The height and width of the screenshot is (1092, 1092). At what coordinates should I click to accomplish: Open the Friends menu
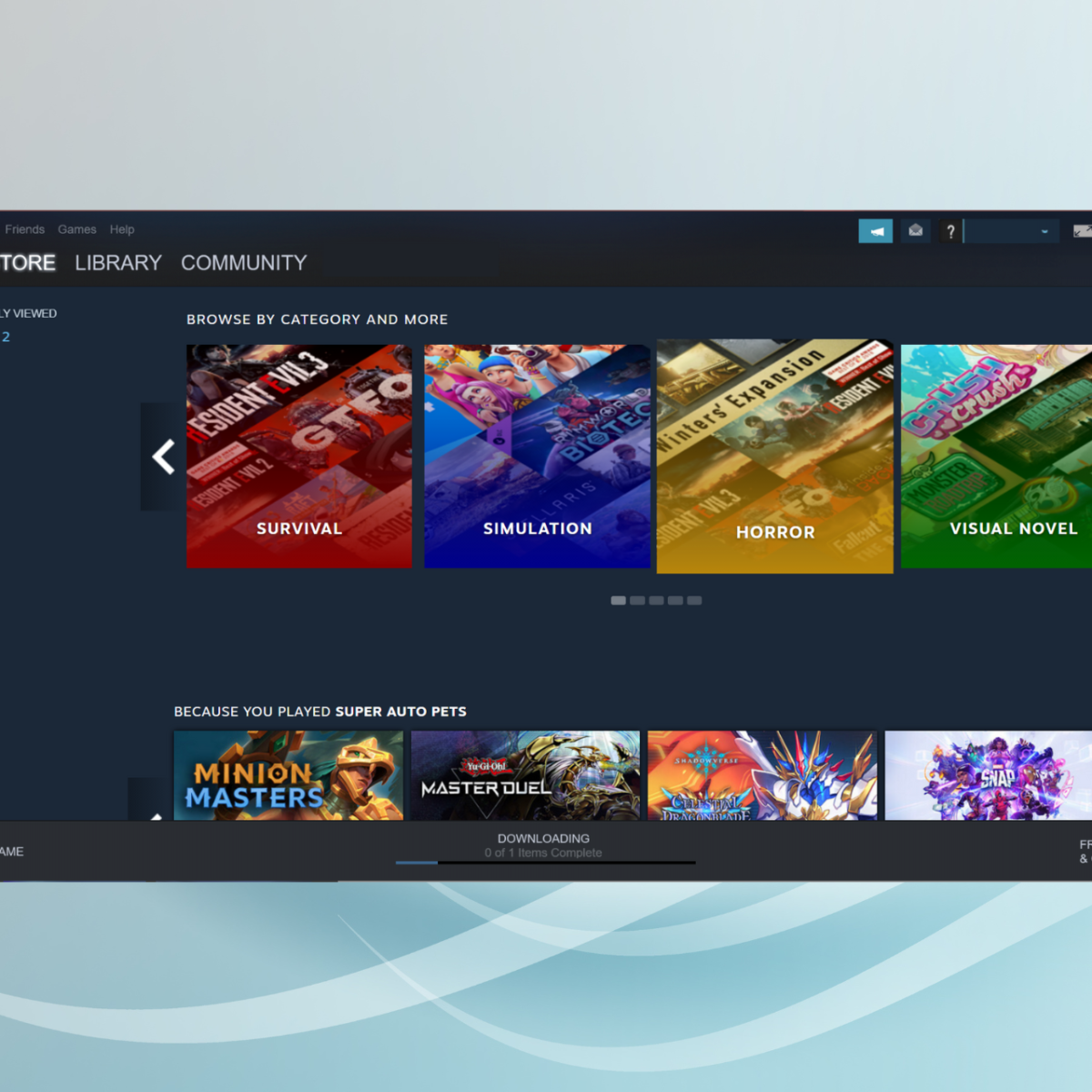[x=25, y=229]
